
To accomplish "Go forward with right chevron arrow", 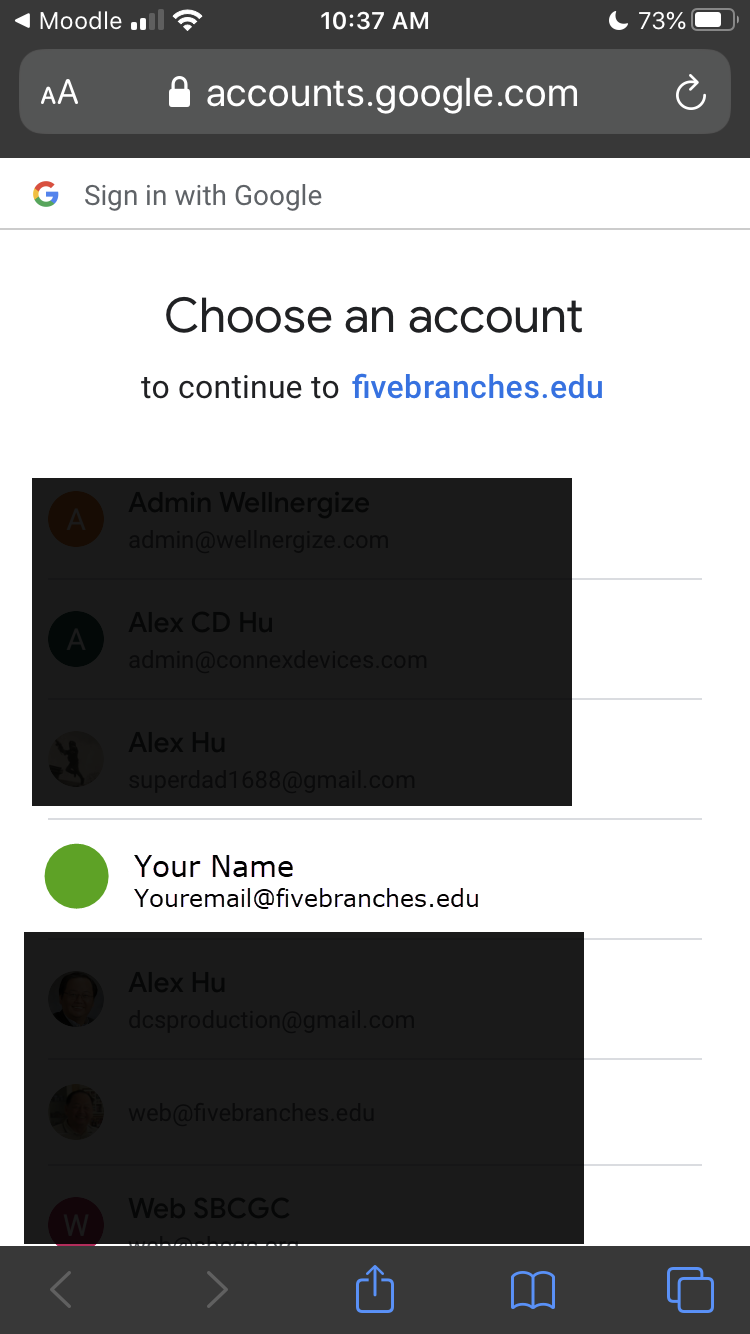I will [x=216, y=1290].
